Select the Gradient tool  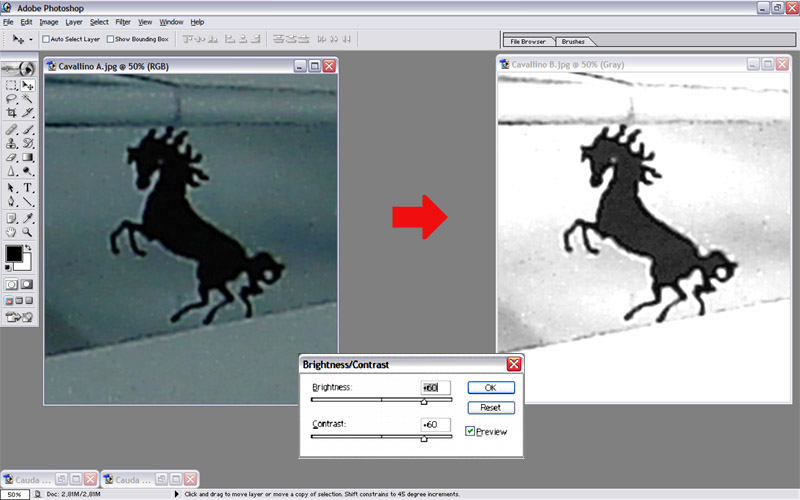[x=28, y=157]
